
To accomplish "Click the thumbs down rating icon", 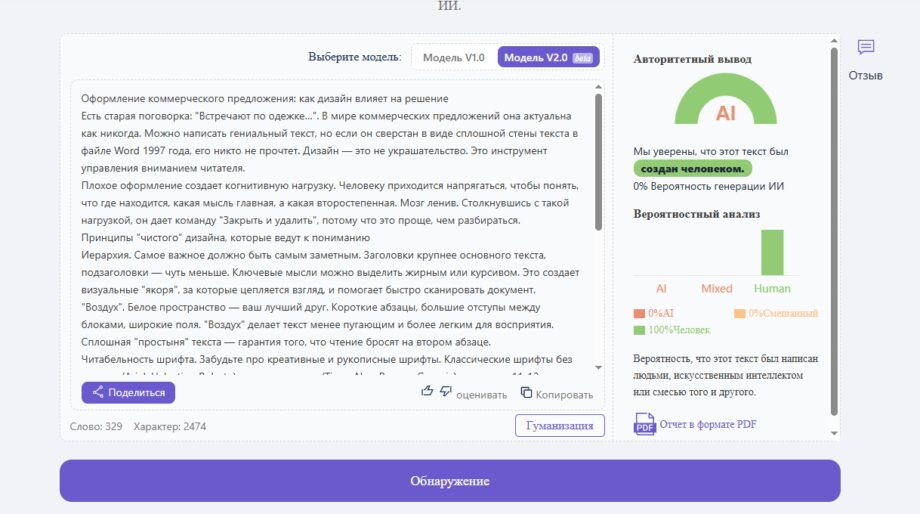I will 445,392.
